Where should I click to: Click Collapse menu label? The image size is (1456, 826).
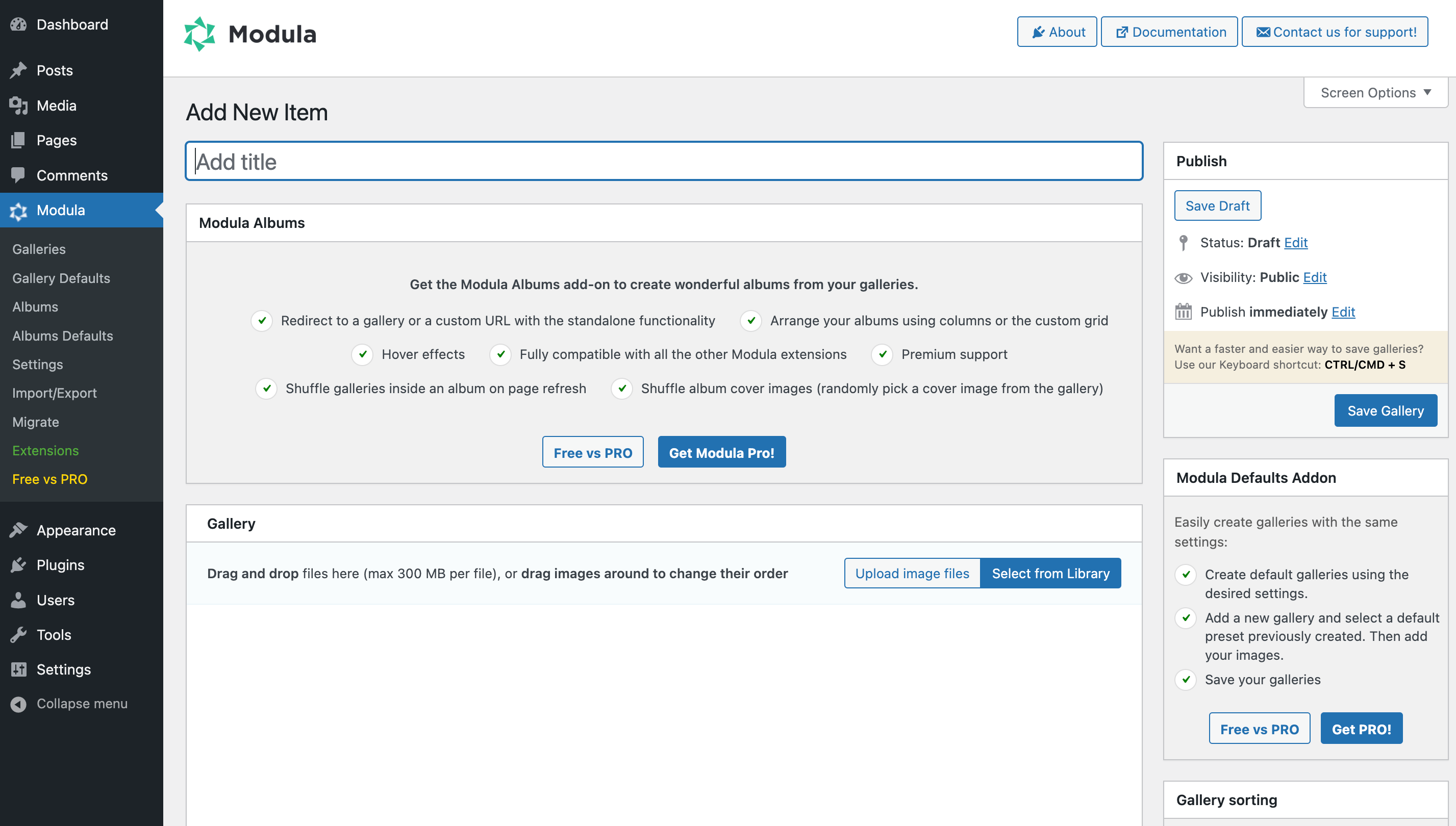[82, 704]
